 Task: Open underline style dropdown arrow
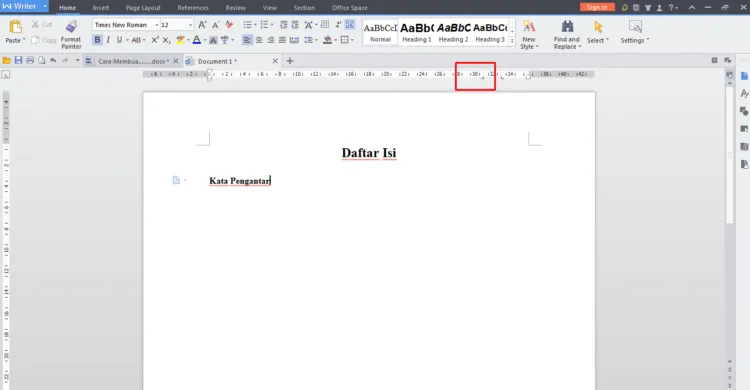[x=127, y=40]
